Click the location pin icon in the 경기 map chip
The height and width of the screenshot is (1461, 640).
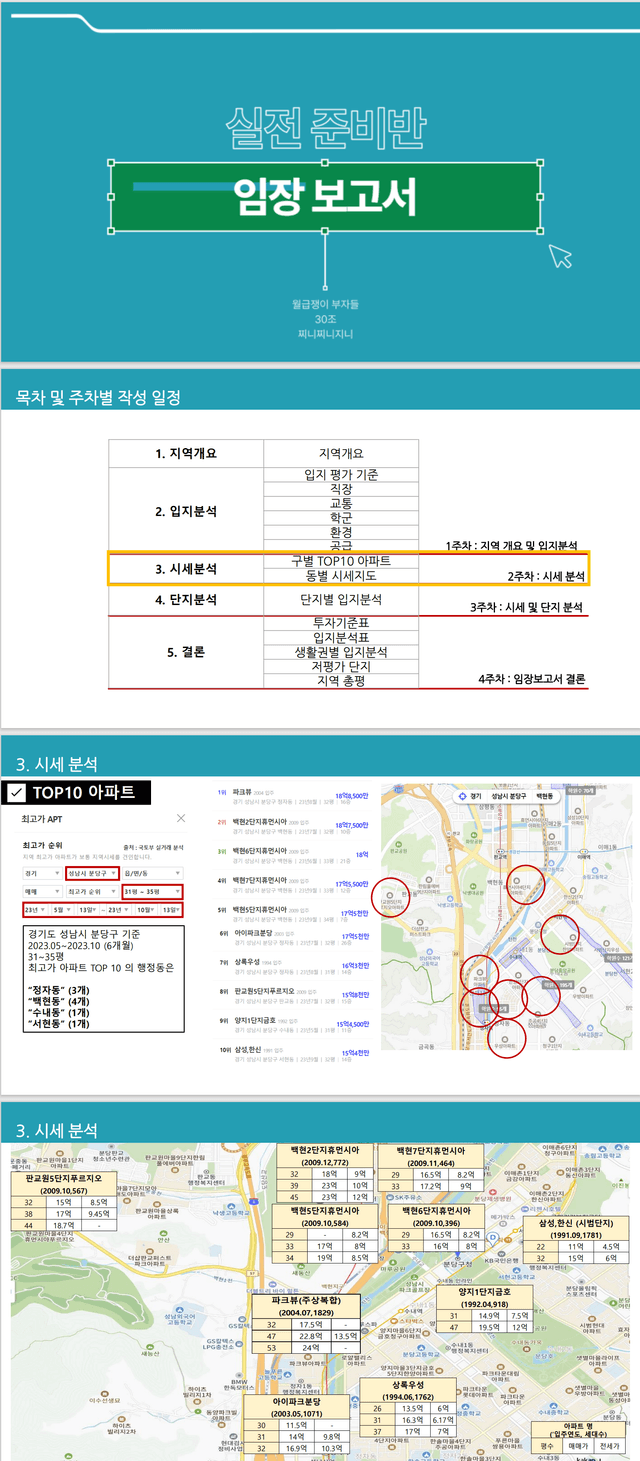pyautogui.click(x=463, y=796)
